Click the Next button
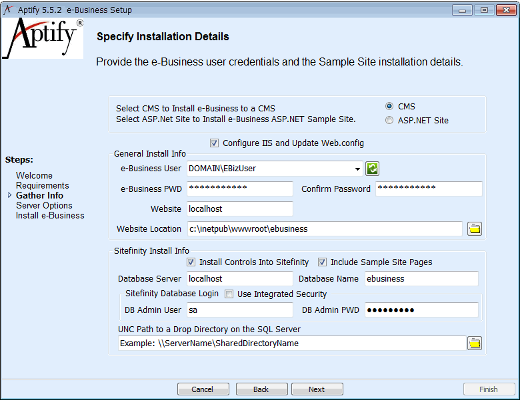Image resolution: width=527 pixels, height=405 pixels. (x=317, y=389)
